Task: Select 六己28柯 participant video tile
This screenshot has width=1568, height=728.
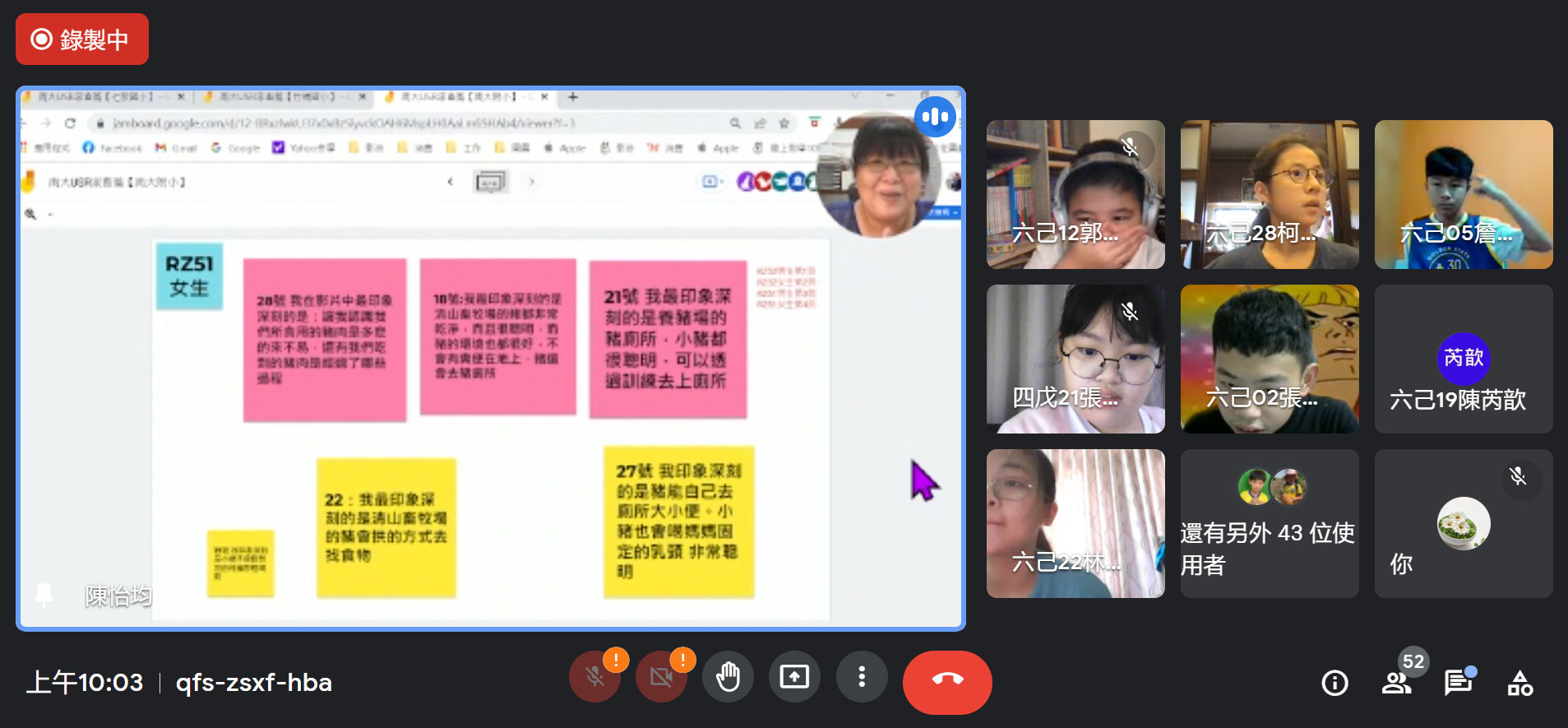Action: coord(1270,194)
